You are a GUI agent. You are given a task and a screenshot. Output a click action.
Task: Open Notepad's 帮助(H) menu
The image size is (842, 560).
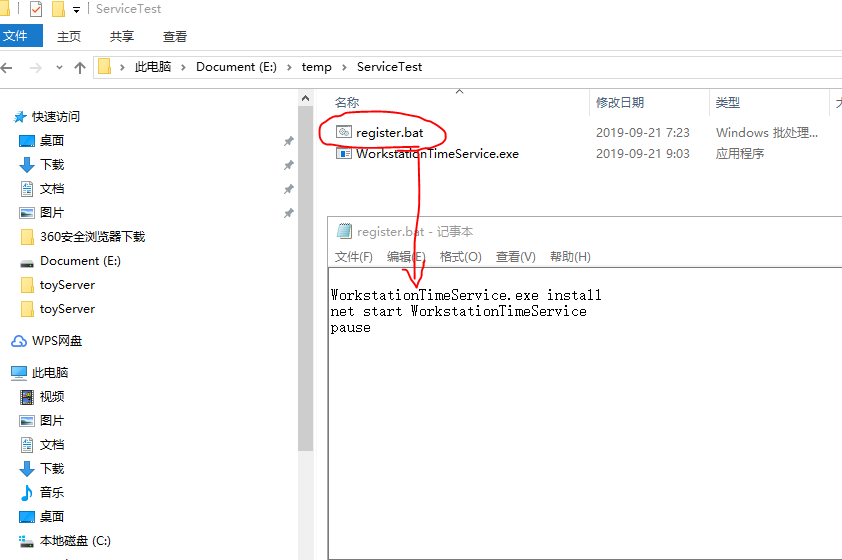(570, 257)
